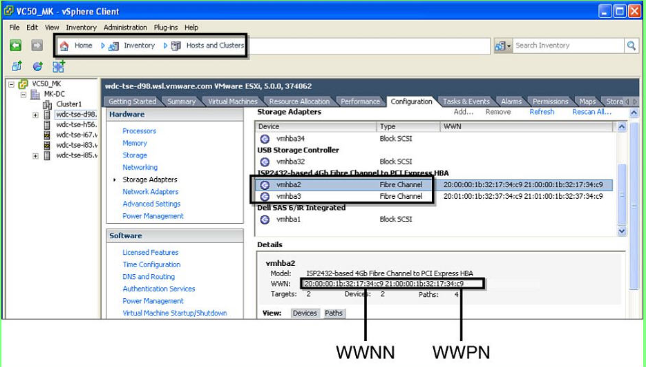
Task: Switch to the Getting Started tab
Action: click(132, 102)
